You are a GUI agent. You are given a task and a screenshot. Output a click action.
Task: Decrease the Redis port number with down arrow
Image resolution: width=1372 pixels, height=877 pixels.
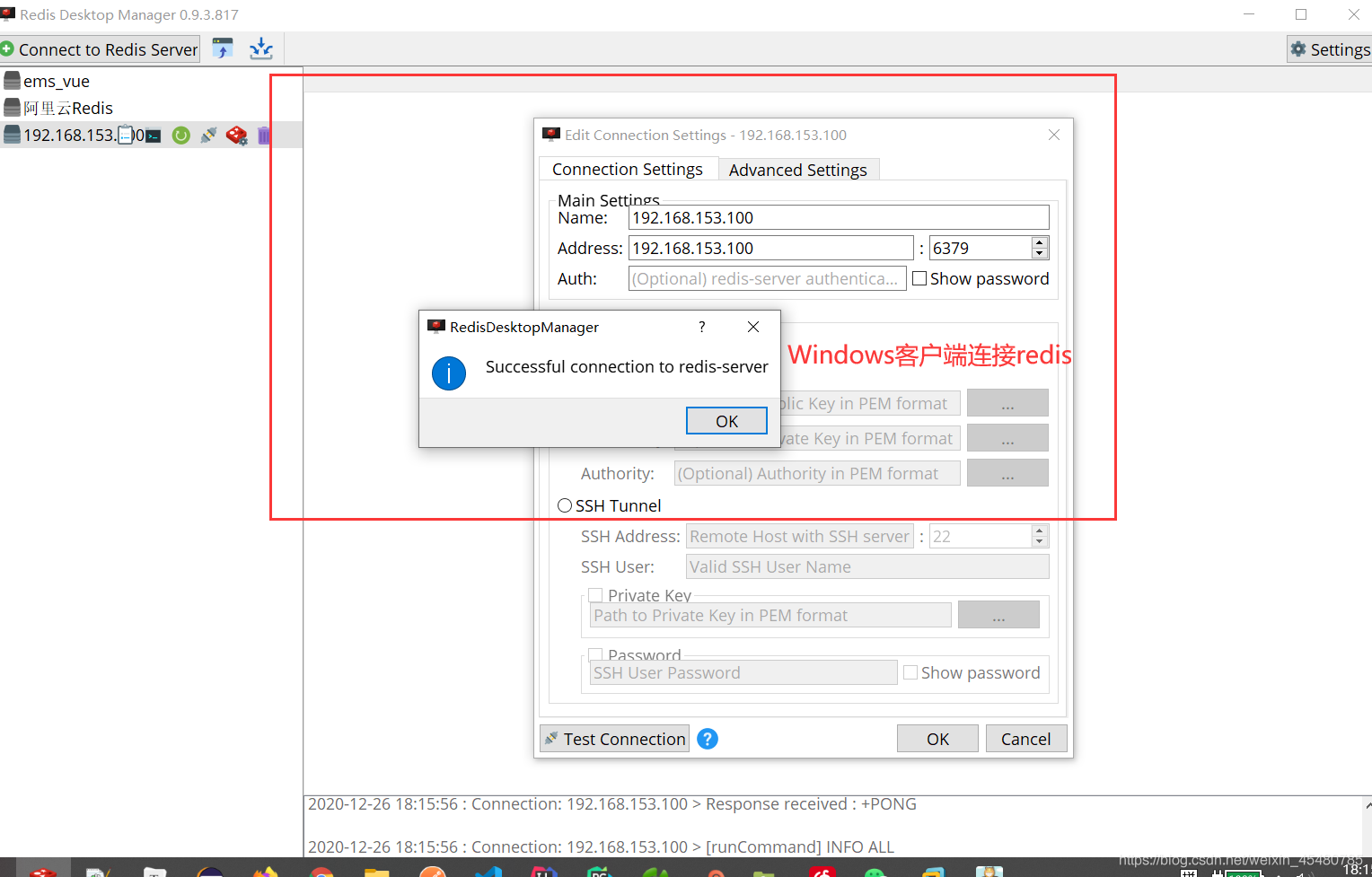(x=1040, y=254)
